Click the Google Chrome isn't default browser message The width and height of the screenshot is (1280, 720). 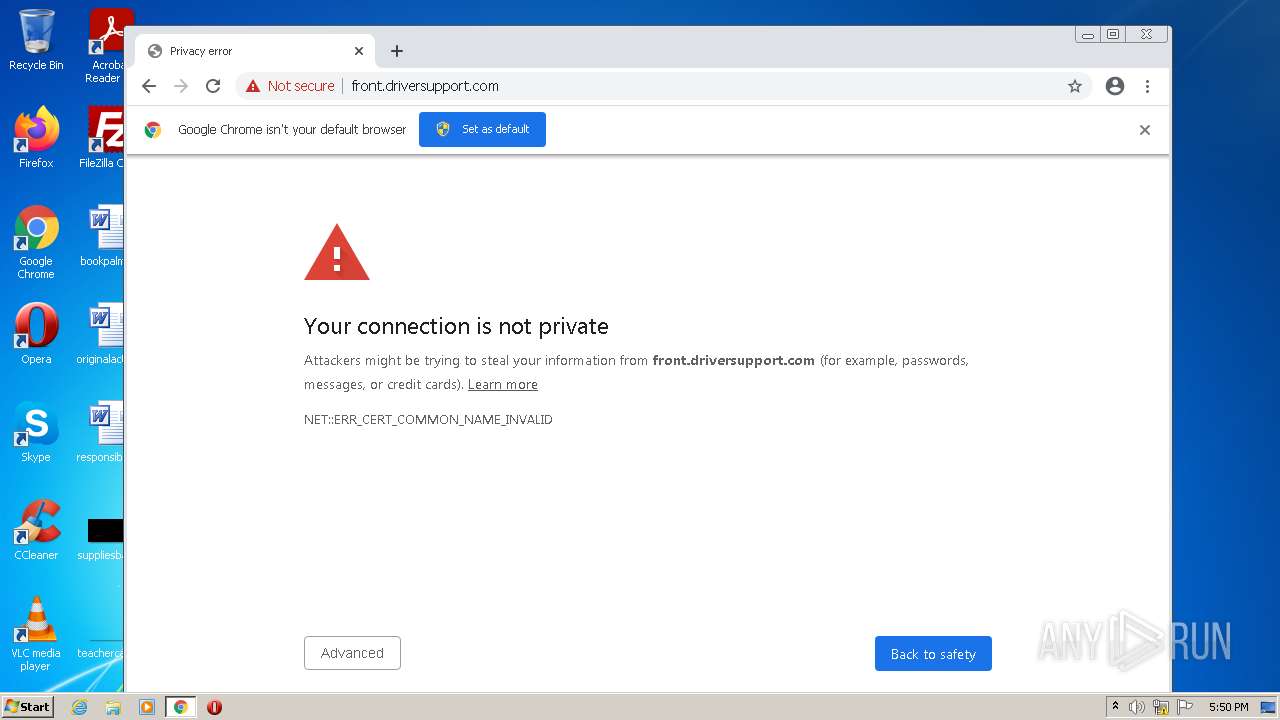(x=292, y=129)
